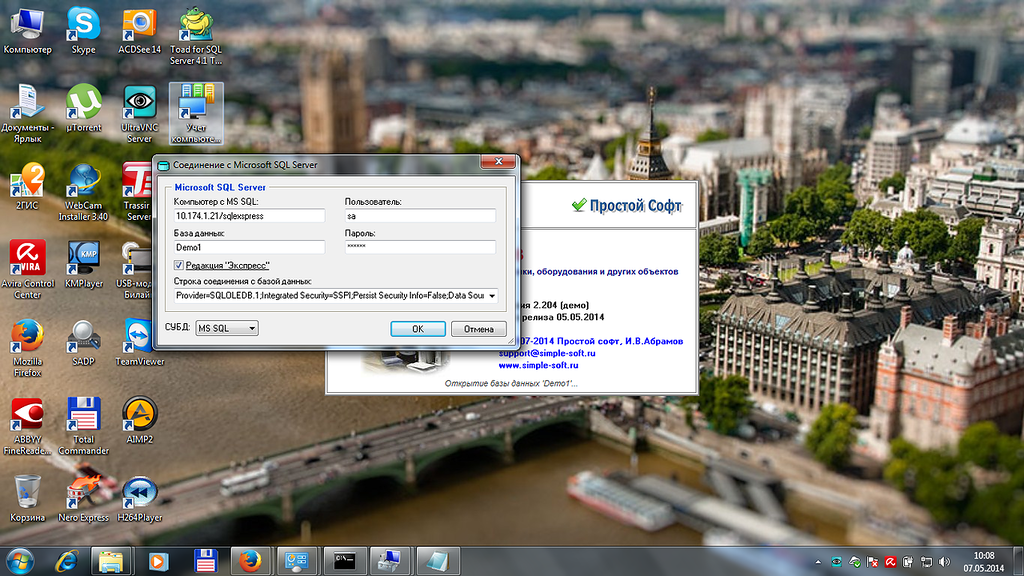This screenshot has height=576, width=1024.
Task: Open the TeamViewer desktop shortcut
Action: 139,339
